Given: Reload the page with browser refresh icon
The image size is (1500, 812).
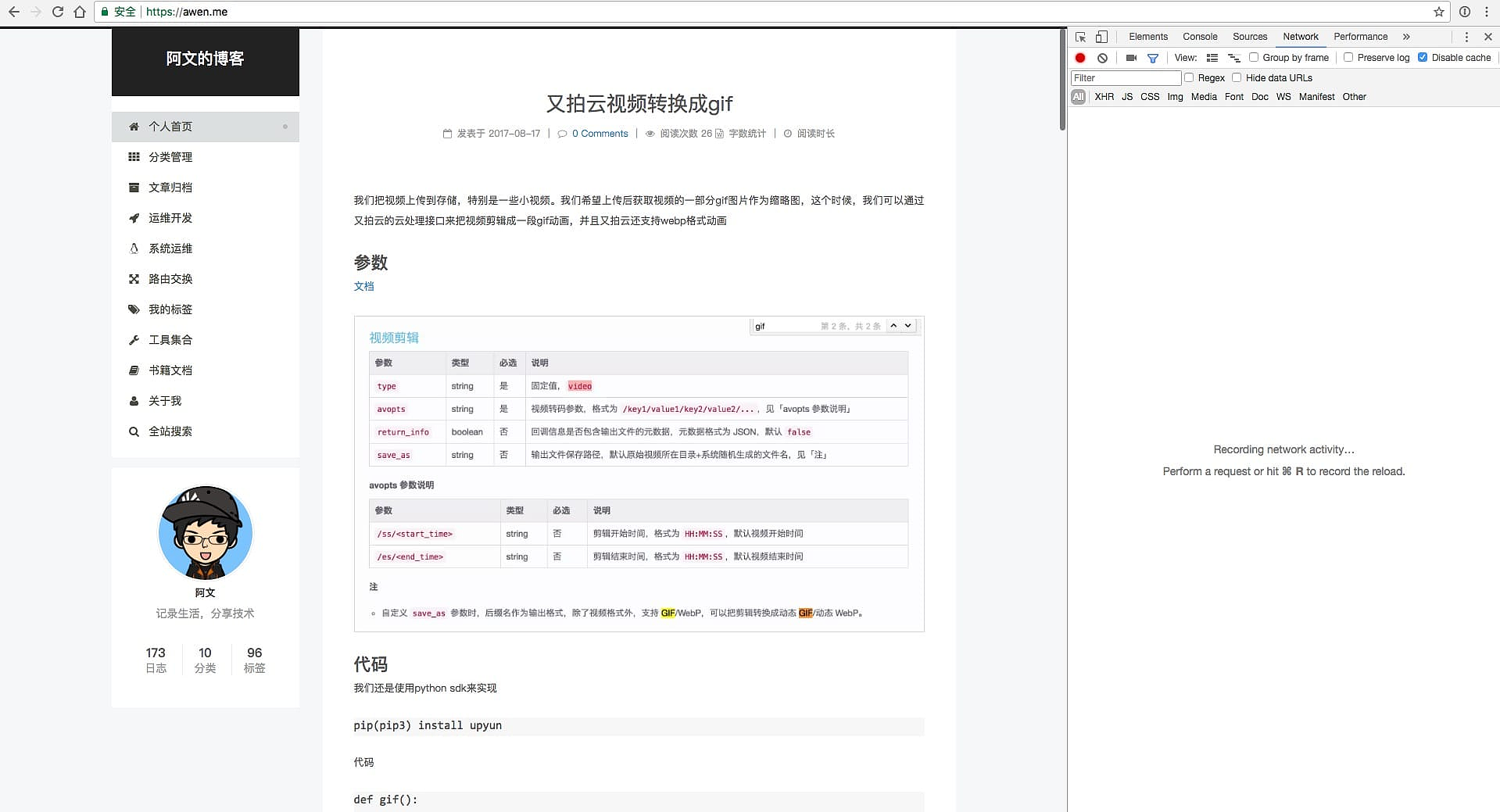Looking at the screenshot, I should click(58, 12).
